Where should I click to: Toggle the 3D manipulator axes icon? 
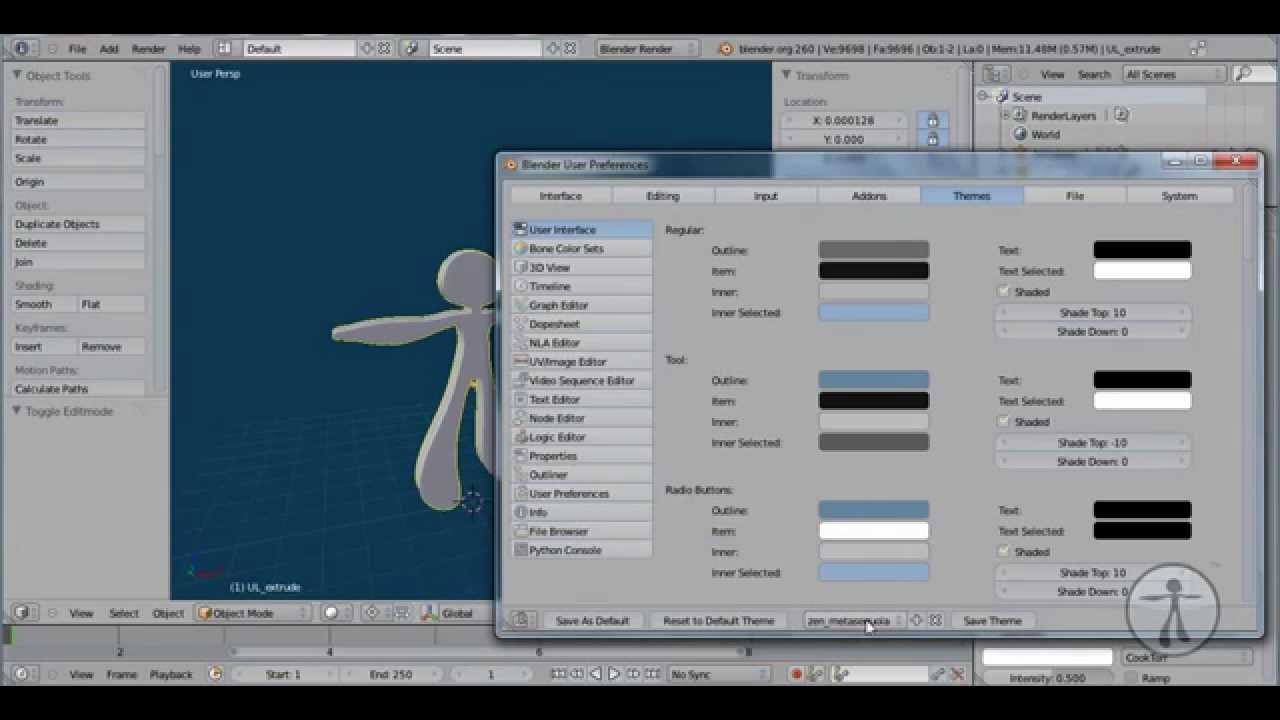427,613
